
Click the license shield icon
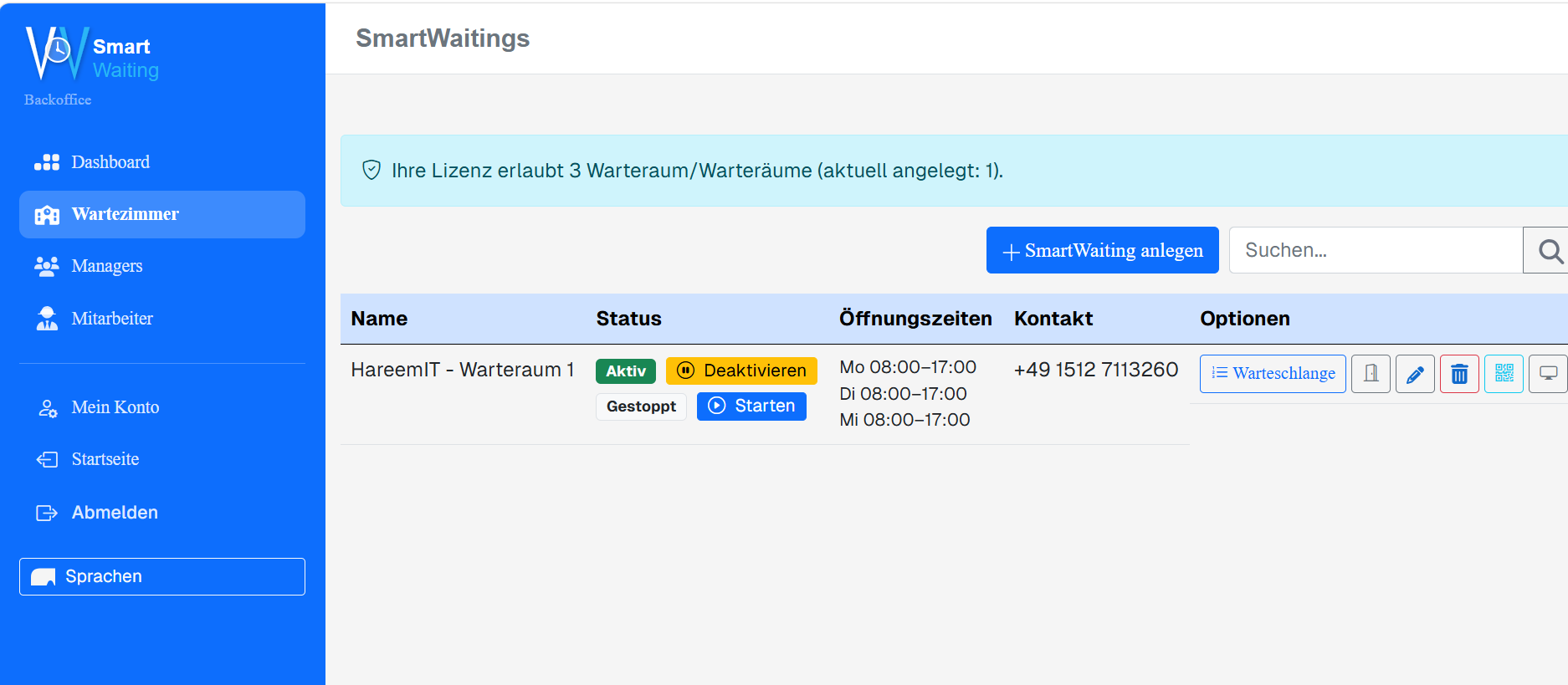pyautogui.click(x=372, y=171)
